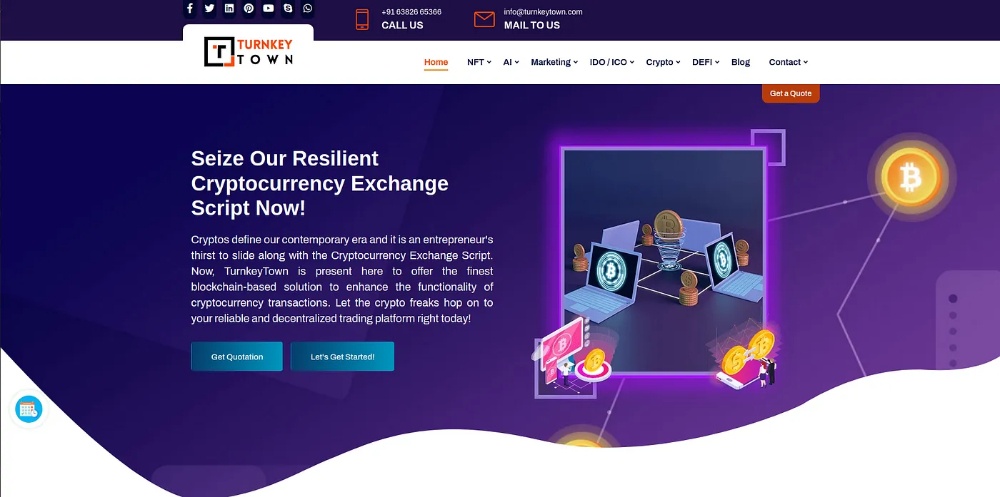
Task: Click the Let's Get Started! button
Action: point(342,357)
